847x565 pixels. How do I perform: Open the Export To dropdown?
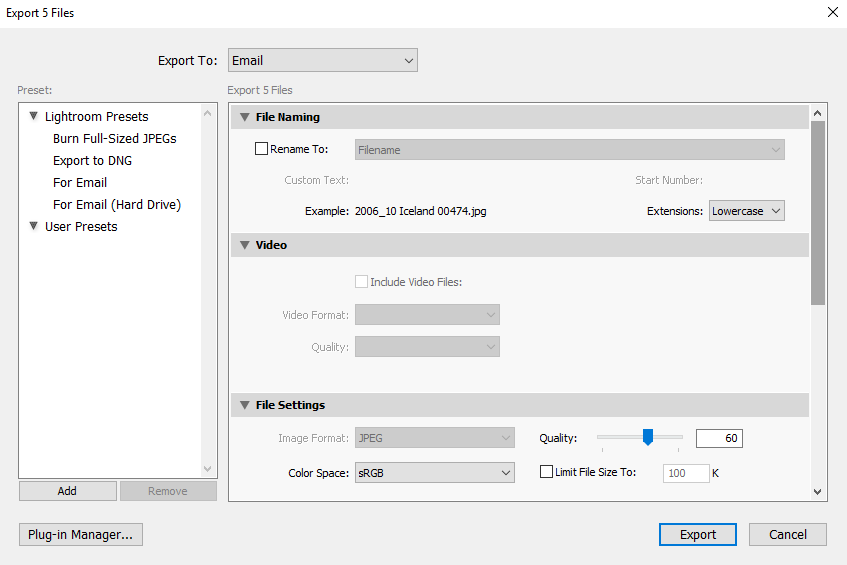click(322, 61)
